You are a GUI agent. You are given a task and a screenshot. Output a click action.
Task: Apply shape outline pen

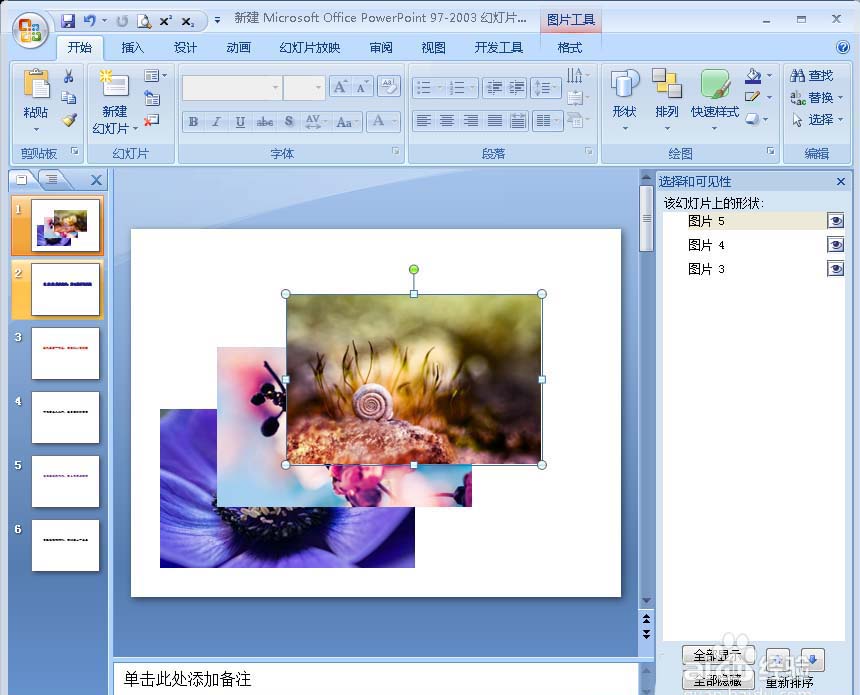[x=753, y=97]
